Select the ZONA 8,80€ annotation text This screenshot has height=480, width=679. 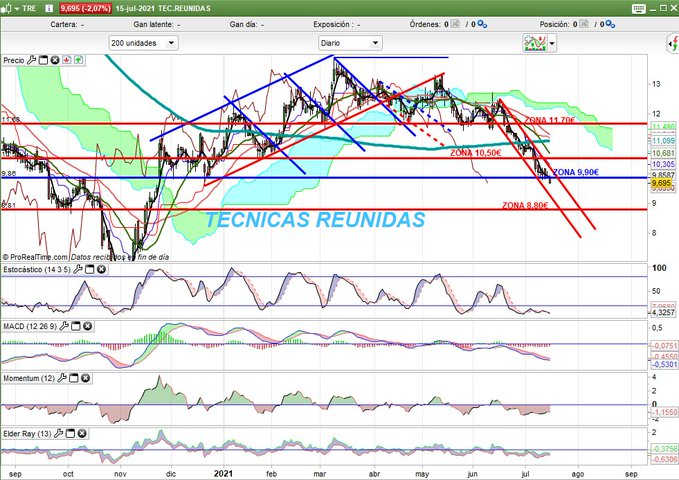525,205
